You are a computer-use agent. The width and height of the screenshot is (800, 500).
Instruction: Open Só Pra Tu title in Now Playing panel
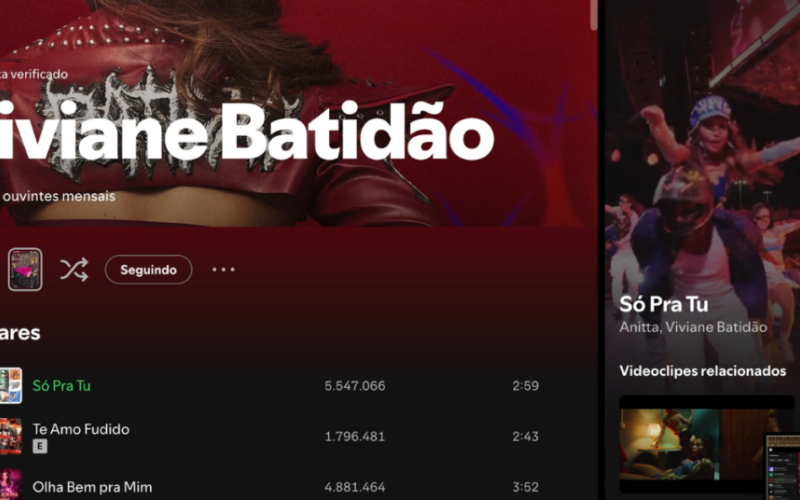[664, 304]
